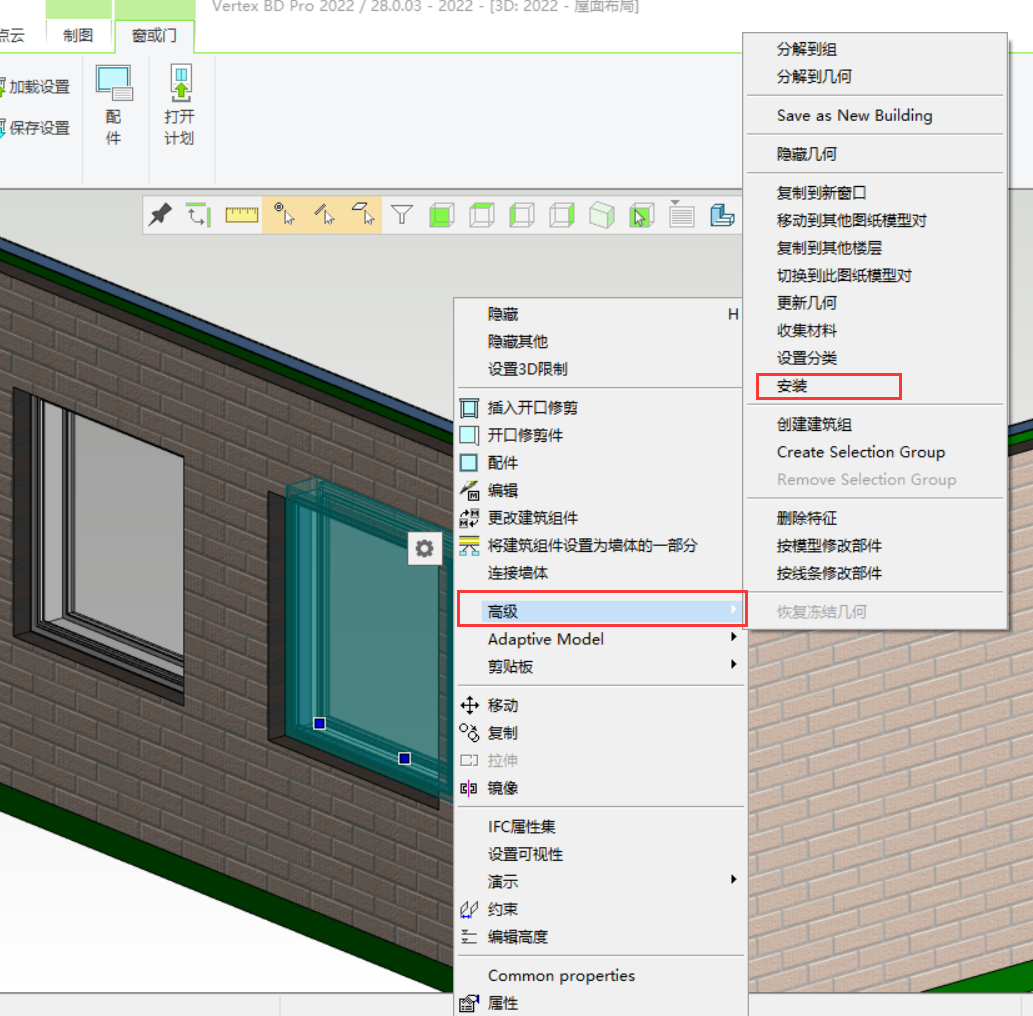Click the 打开计划 ribbon button

click(x=179, y=105)
